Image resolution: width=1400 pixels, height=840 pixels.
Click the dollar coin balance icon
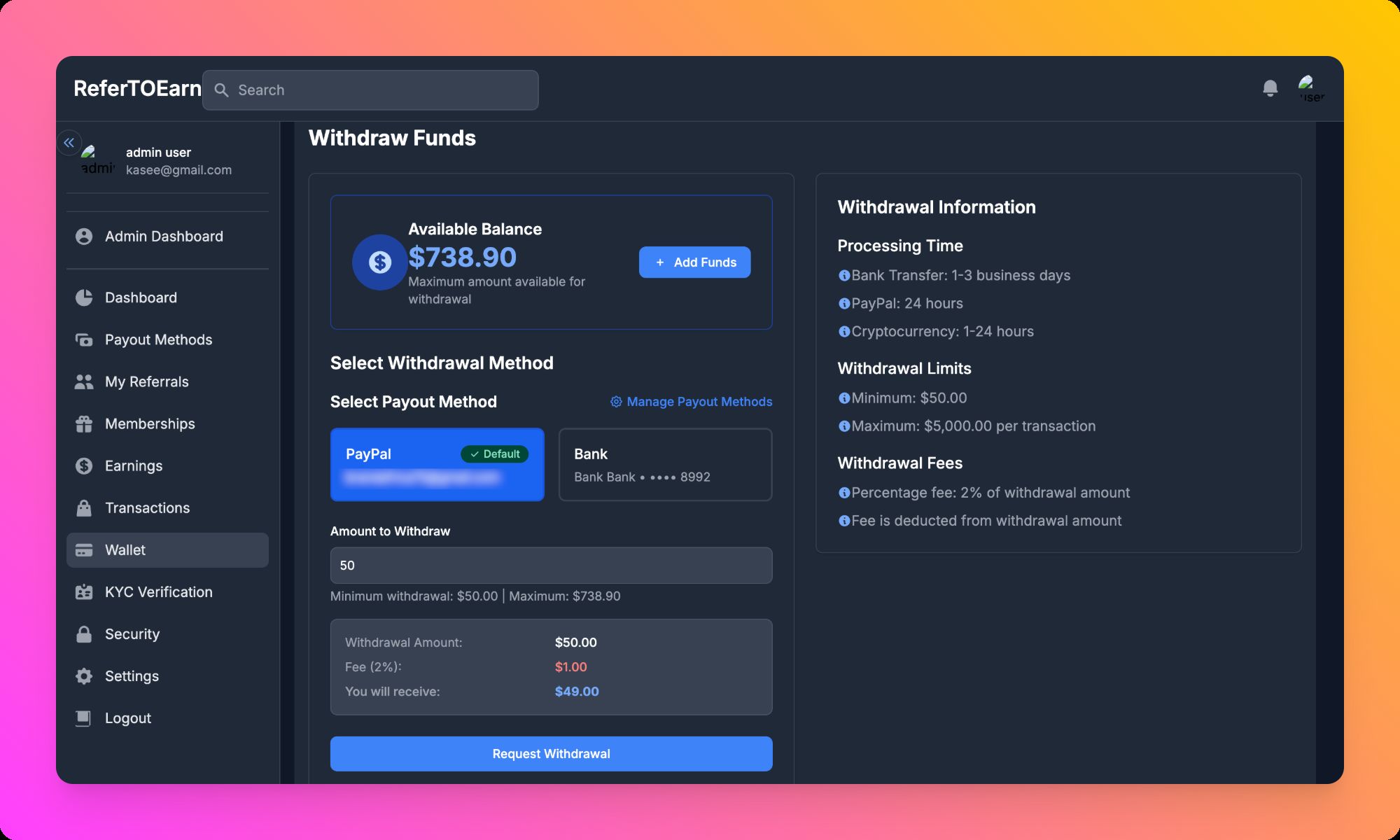[x=379, y=262]
